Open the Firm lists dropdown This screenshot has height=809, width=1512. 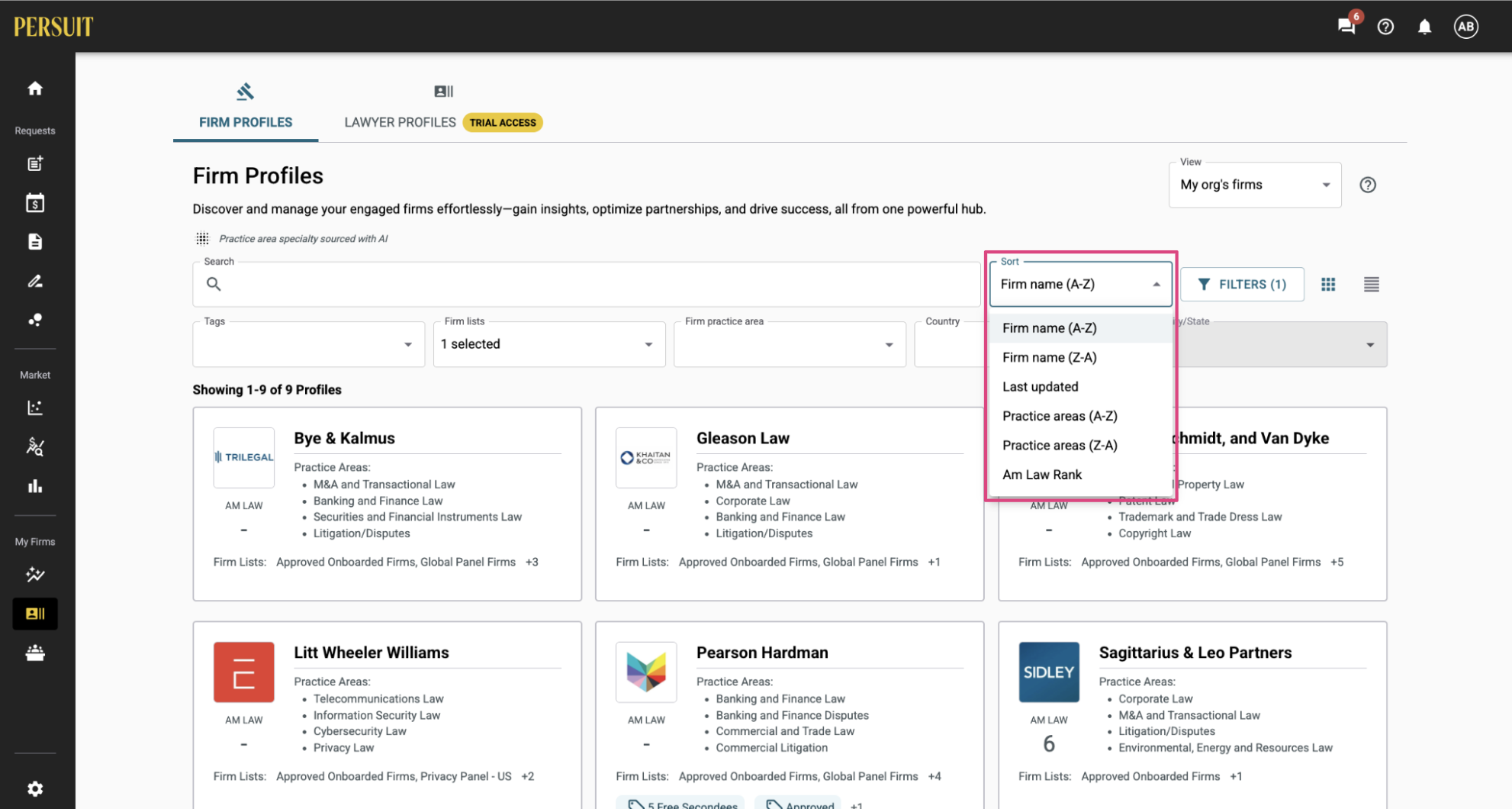click(549, 344)
